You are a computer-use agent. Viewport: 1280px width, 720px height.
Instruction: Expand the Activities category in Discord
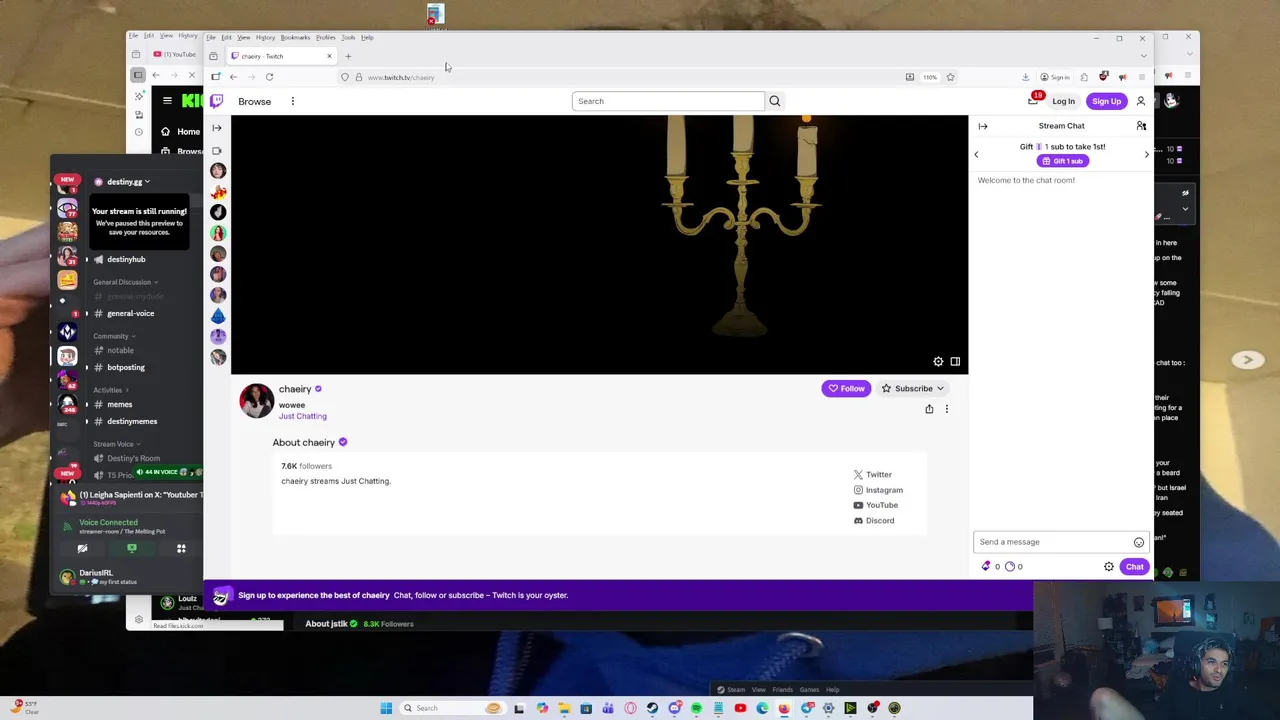point(111,390)
